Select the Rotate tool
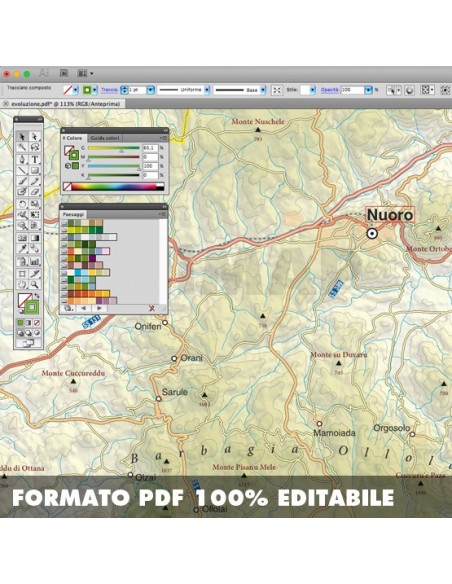 (x=22, y=204)
